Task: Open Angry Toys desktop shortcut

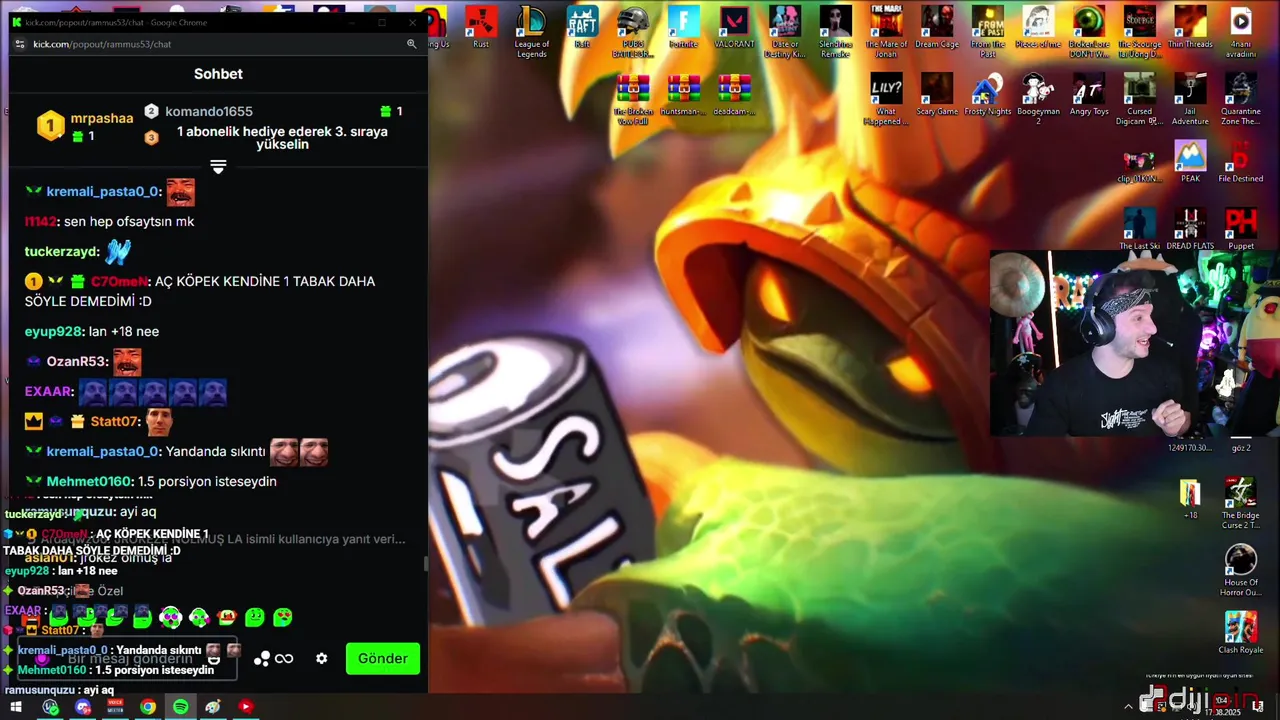Action: pyautogui.click(x=1089, y=96)
